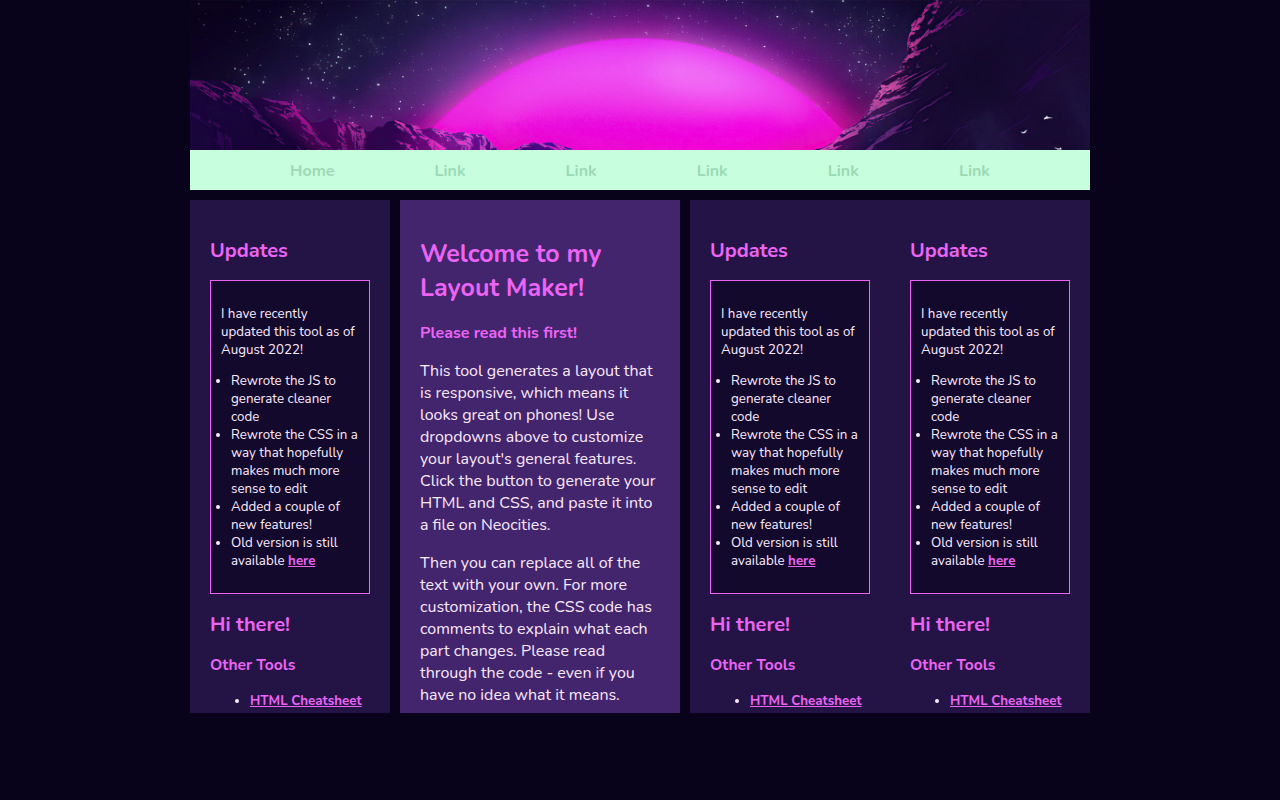Open the fourth Link in the navbar
The image size is (1280, 800).
(x=843, y=171)
